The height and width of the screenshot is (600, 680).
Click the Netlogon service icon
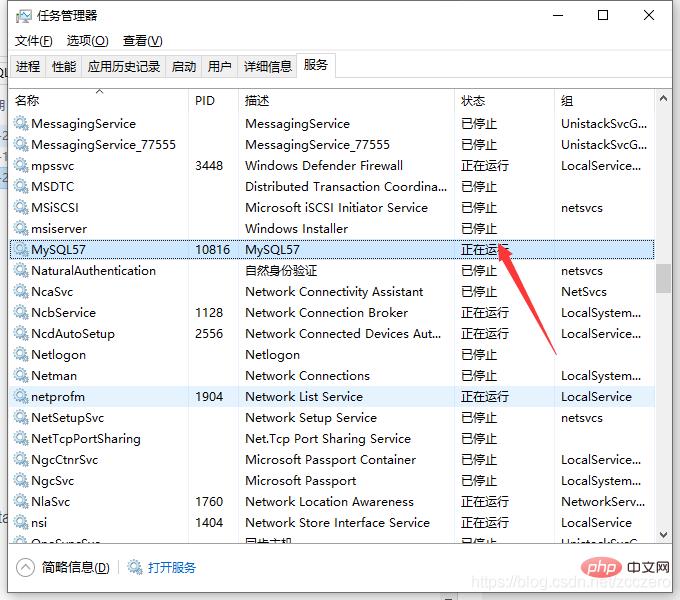(x=20, y=355)
